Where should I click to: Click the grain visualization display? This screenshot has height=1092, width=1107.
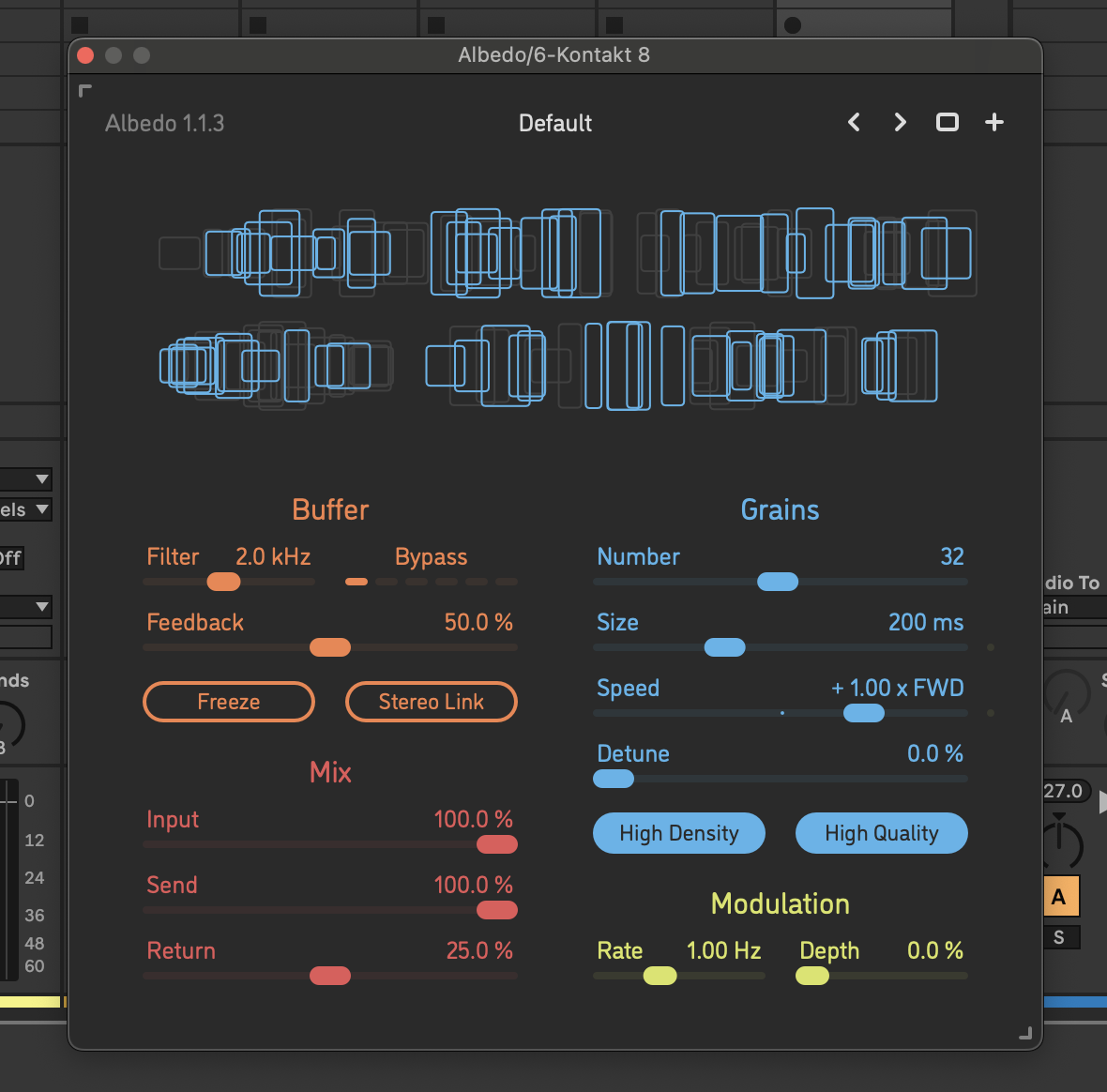(x=568, y=310)
